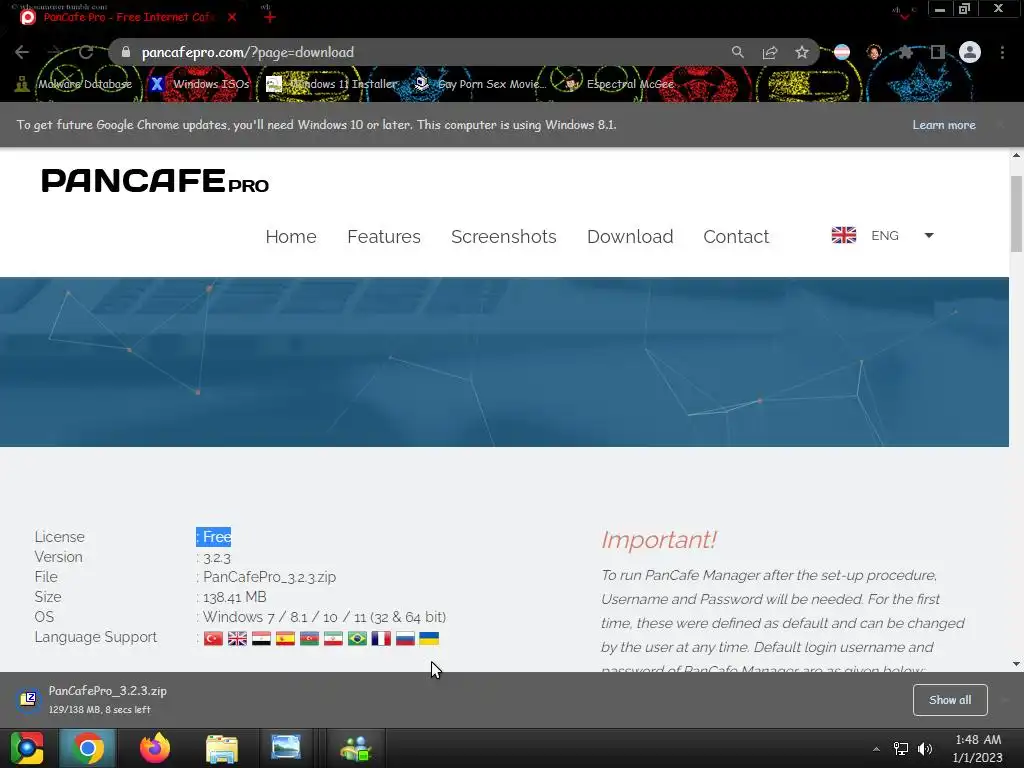
Task: Click the Spanish flag under Language Support
Action: (285, 638)
